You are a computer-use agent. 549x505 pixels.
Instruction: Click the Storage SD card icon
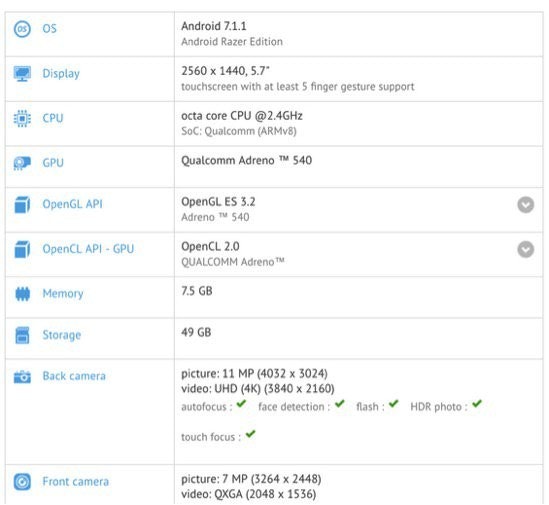[x=22, y=335]
